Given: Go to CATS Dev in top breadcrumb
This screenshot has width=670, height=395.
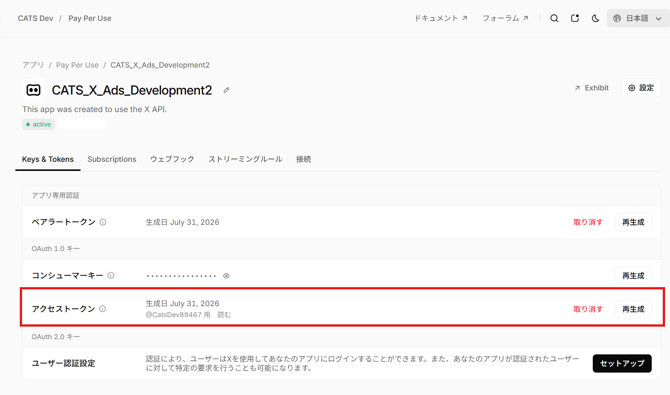Looking at the screenshot, I should 35,18.
